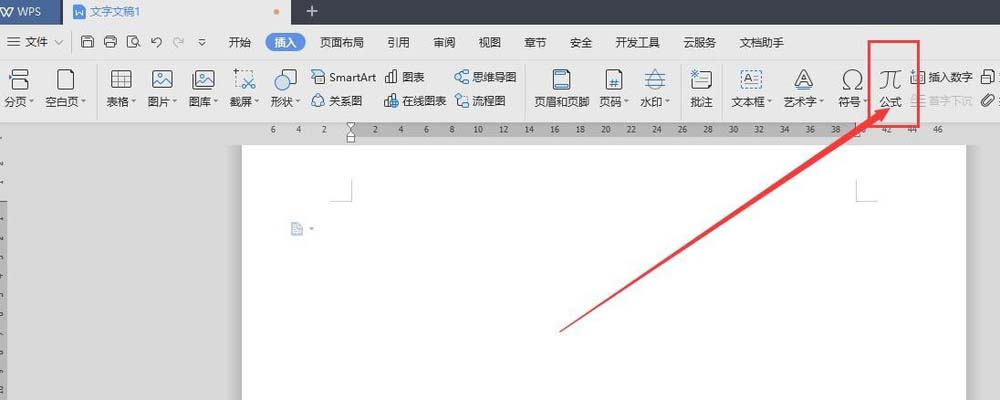Expand the paste options arrow in document
The width and height of the screenshot is (1000, 400).
pos(311,229)
